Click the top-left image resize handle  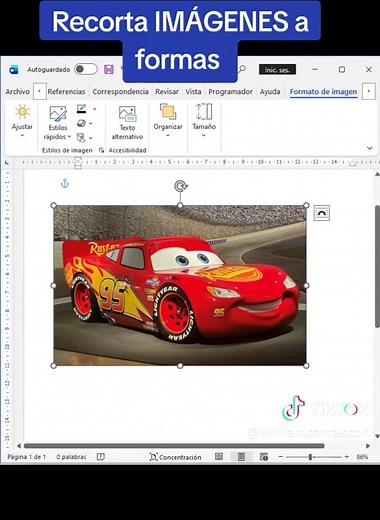53,205
